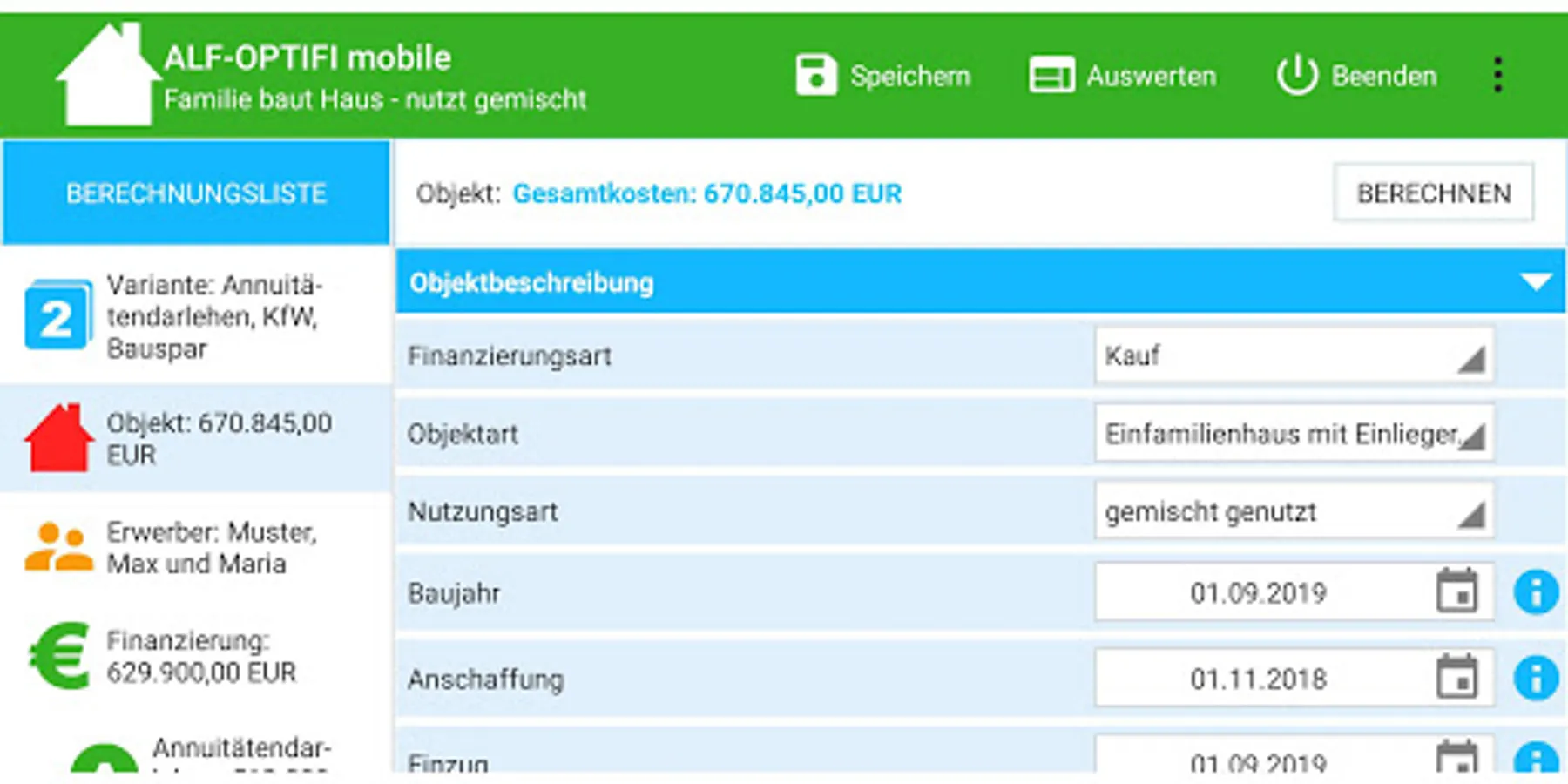Show the info tooltip for Anschaffung

coord(1536,678)
